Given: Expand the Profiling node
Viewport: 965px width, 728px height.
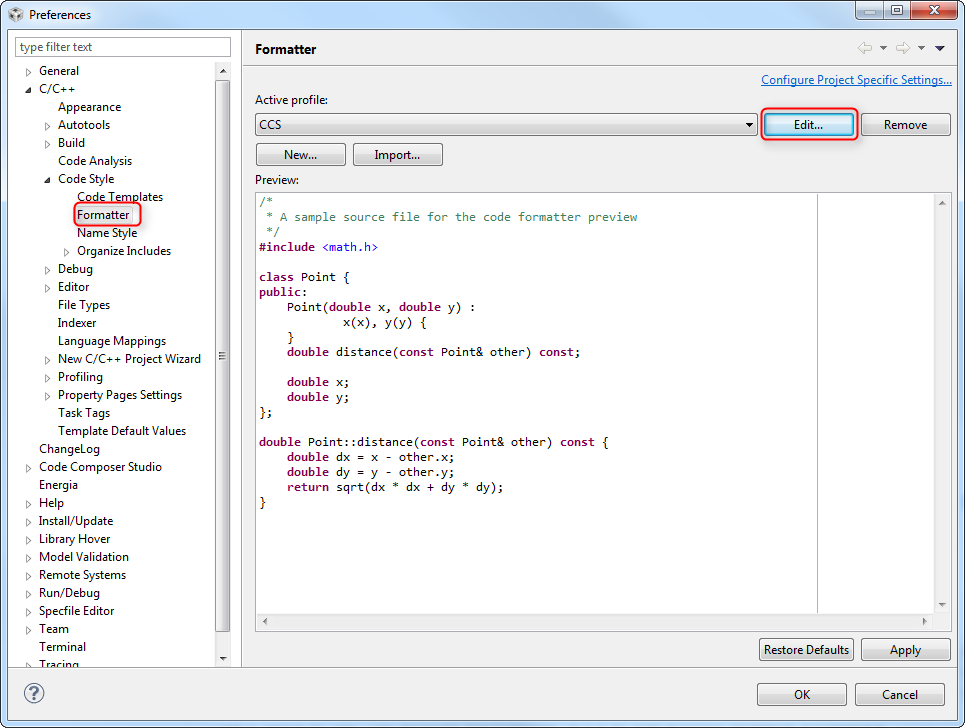Looking at the screenshot, I should click(x=47, y=378).
